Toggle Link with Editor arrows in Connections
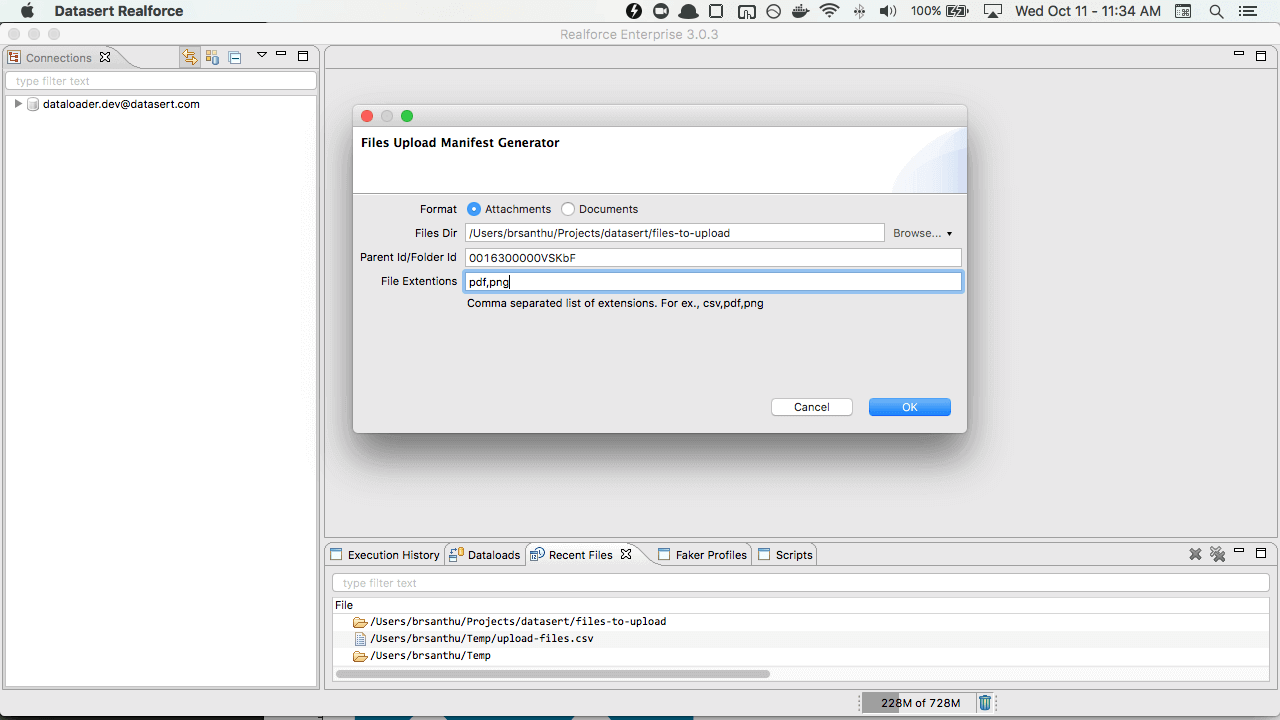The image size is (1280, 720). 190,57
